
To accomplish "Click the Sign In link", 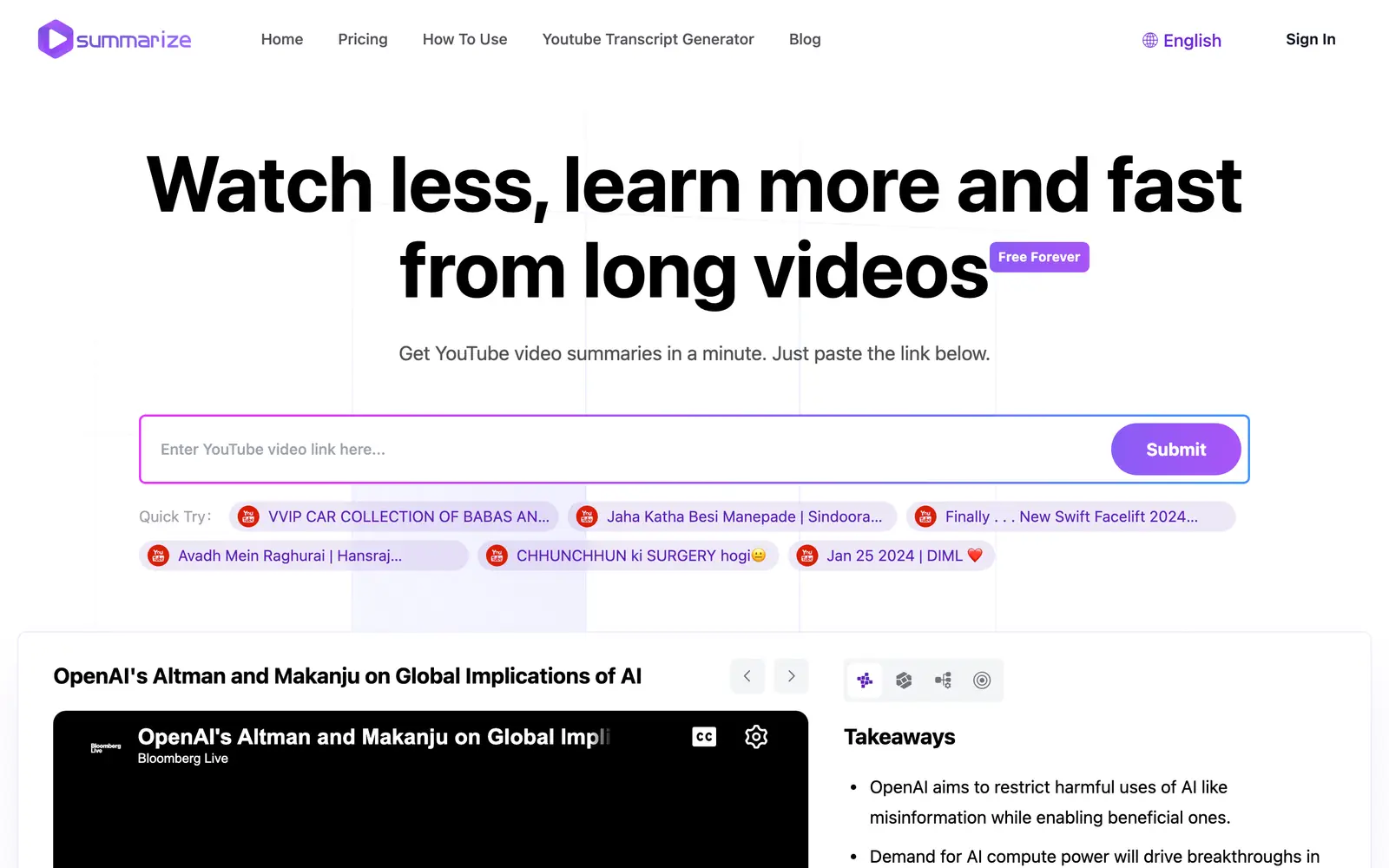I will (1310, 39).
